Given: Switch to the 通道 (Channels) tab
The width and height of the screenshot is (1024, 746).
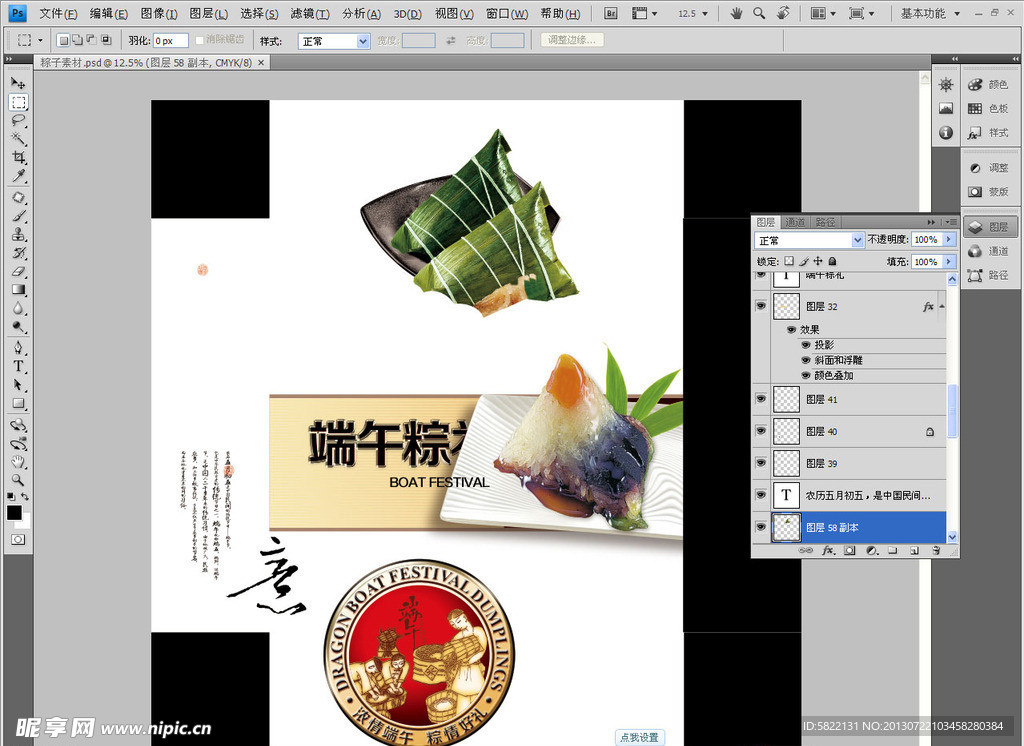Looking at the screenshot, I should pyautogui.click(x=795, y=222).
